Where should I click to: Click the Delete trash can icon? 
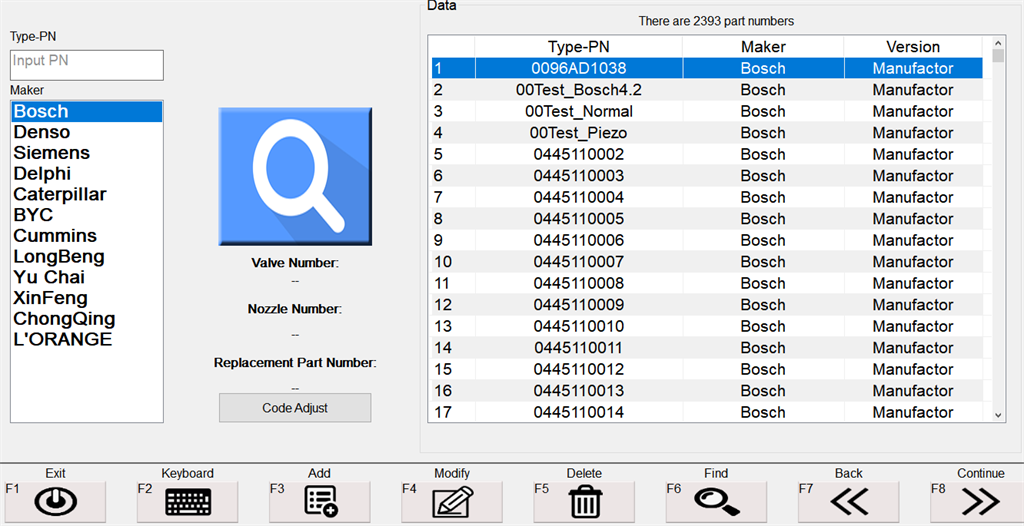[x=584, y=501]
